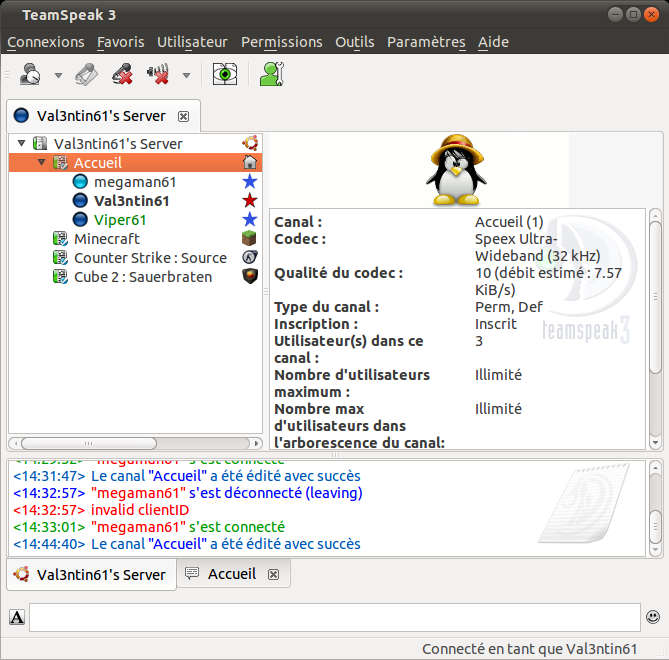Click the red star next to Val3ntin61
This screenshot has height=660, width=669.
[250, 200]
